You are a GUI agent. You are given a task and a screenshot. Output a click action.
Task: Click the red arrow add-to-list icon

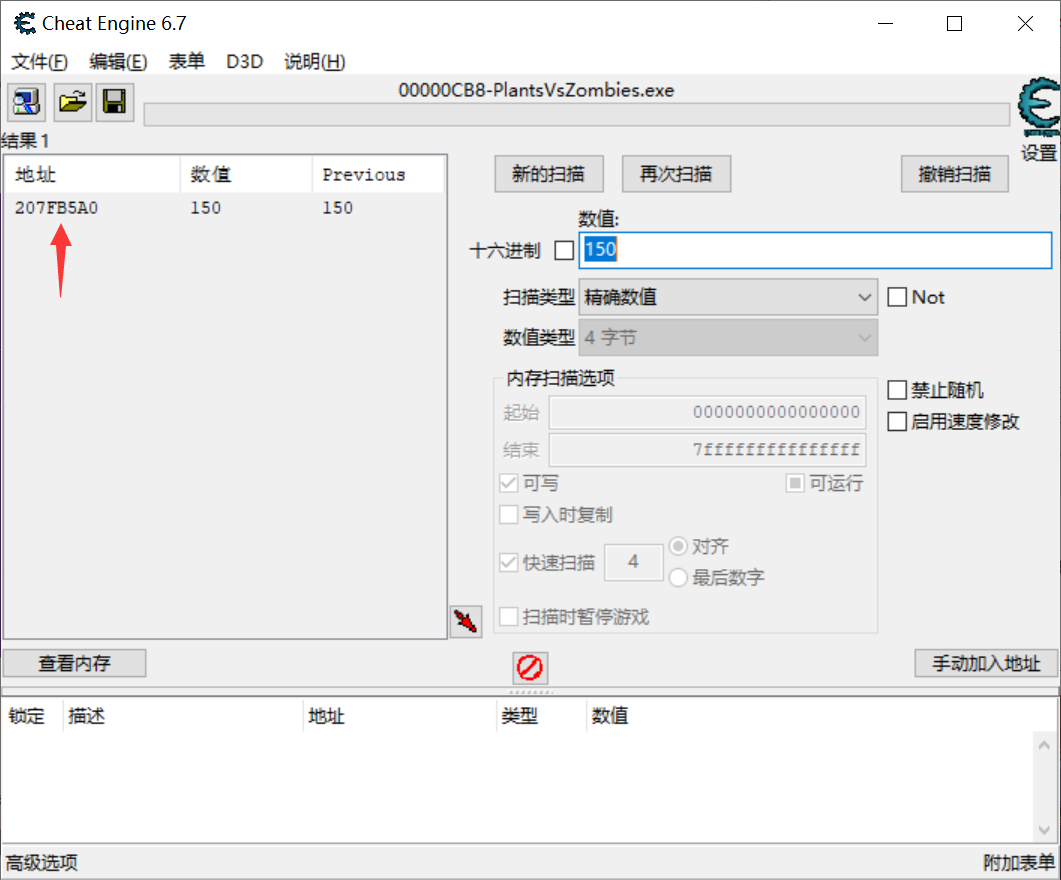466,621
